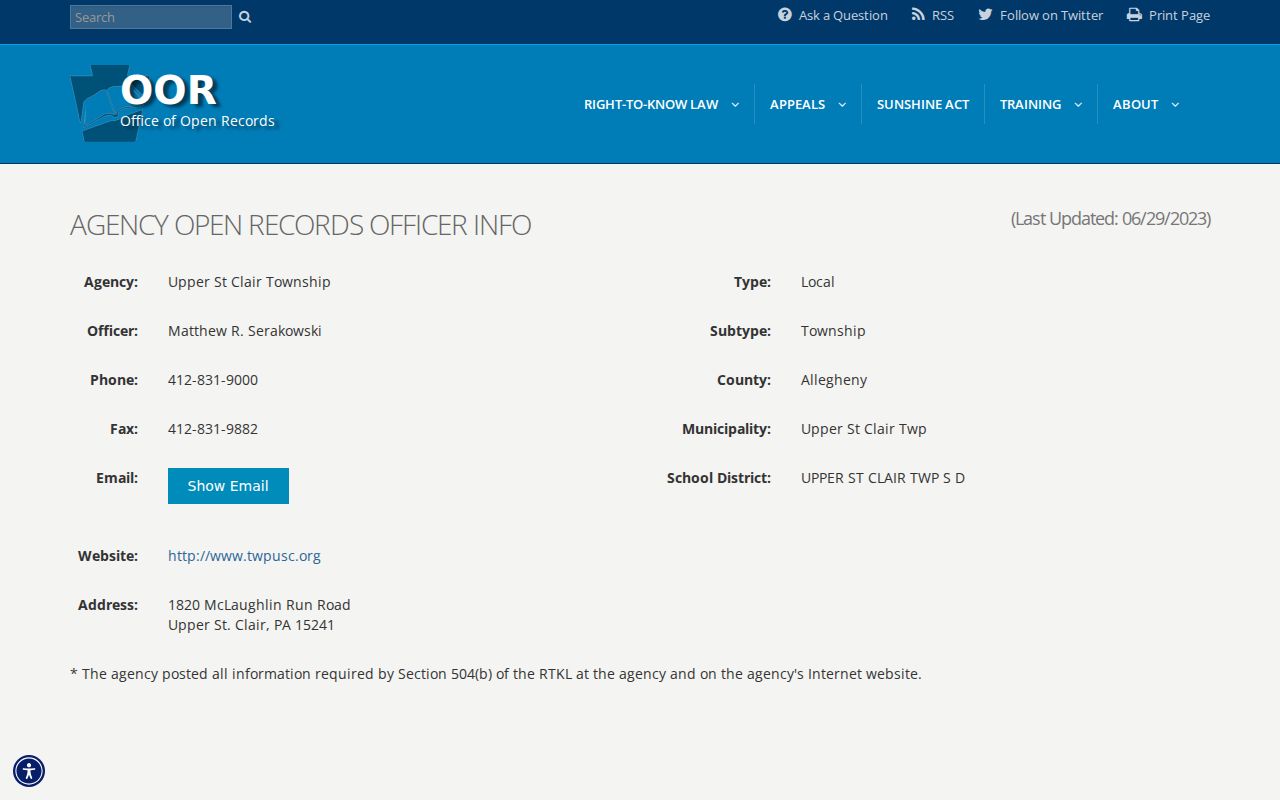Open the http://www.twpusc.org website link
Screen dimensions: 1280x800
click(x=244, y=556)
